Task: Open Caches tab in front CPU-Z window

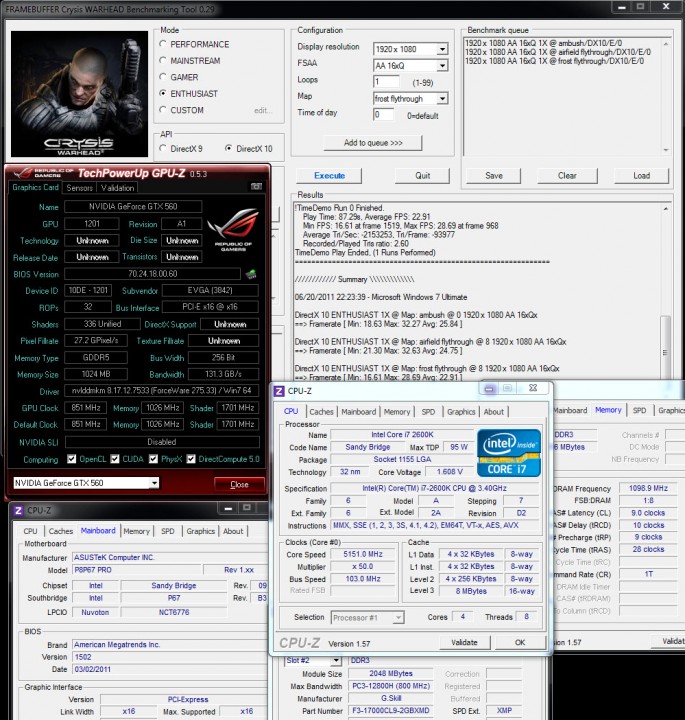Action: (321, 412)
